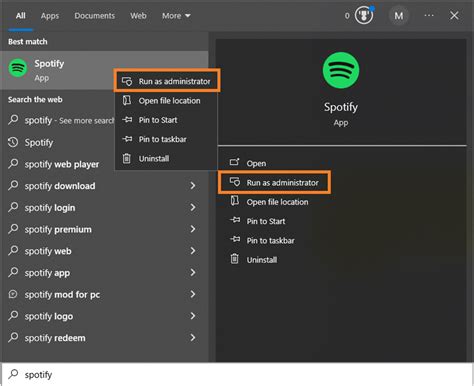Click magnifier icon in the search box
474x386 pixels.
[x=13, y=374]
